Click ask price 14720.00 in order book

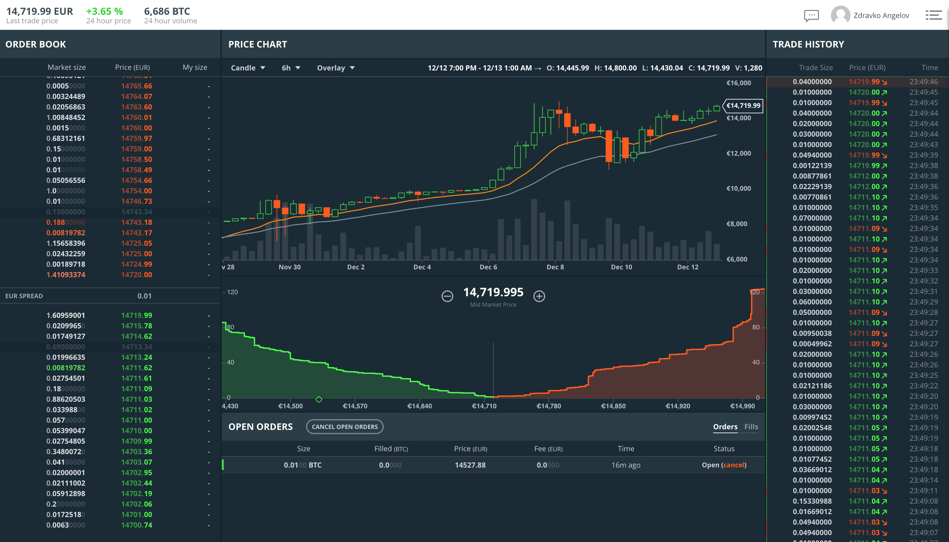137,275
